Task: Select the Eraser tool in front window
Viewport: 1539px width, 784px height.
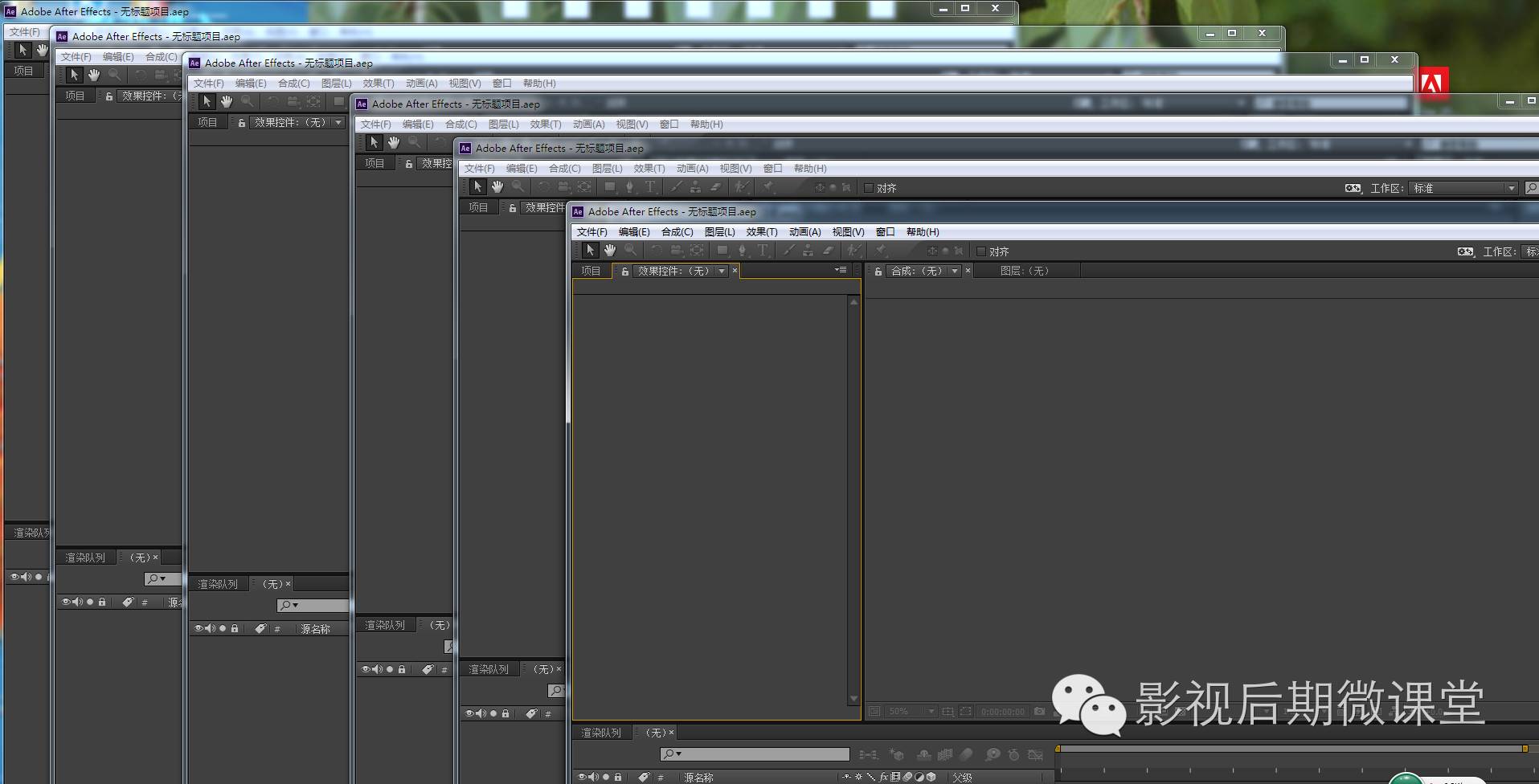Action: tap(828, 251)
